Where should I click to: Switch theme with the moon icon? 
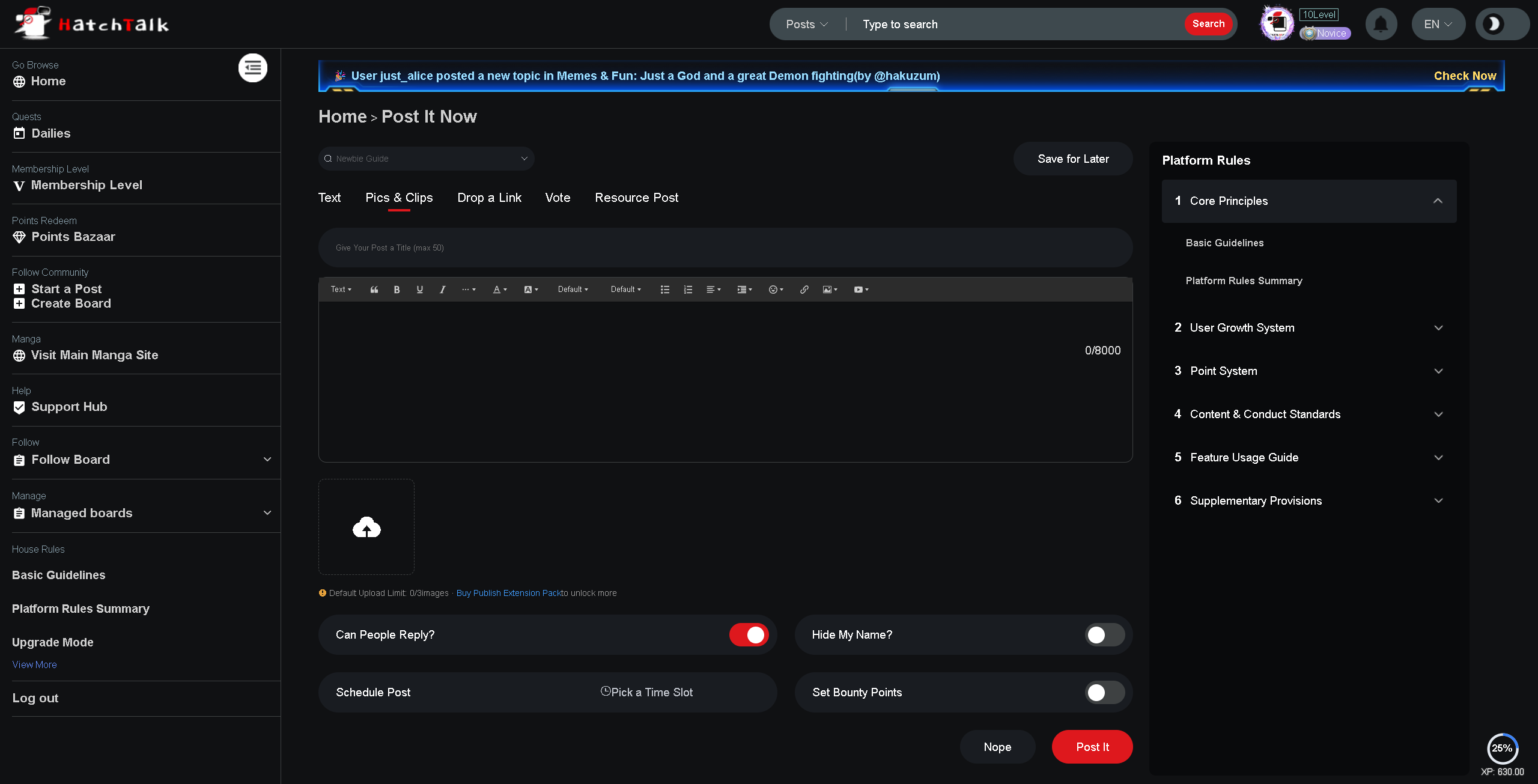point(1494,24)
